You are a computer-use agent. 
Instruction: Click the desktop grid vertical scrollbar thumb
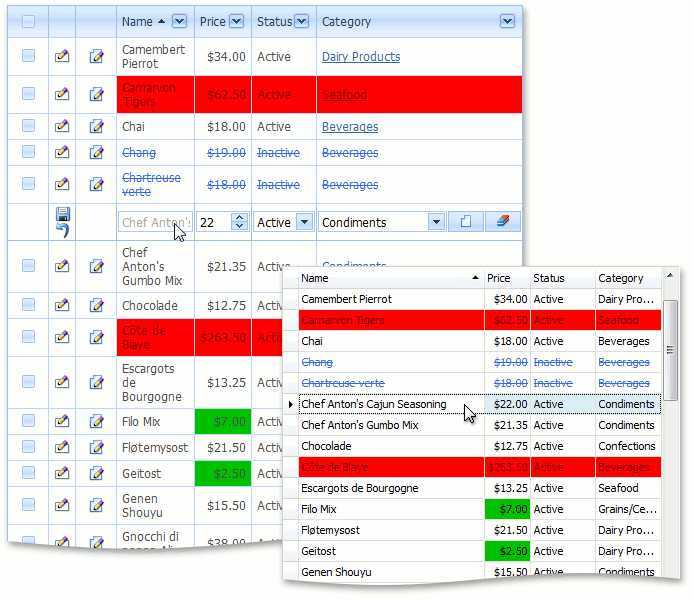(670, 350)
